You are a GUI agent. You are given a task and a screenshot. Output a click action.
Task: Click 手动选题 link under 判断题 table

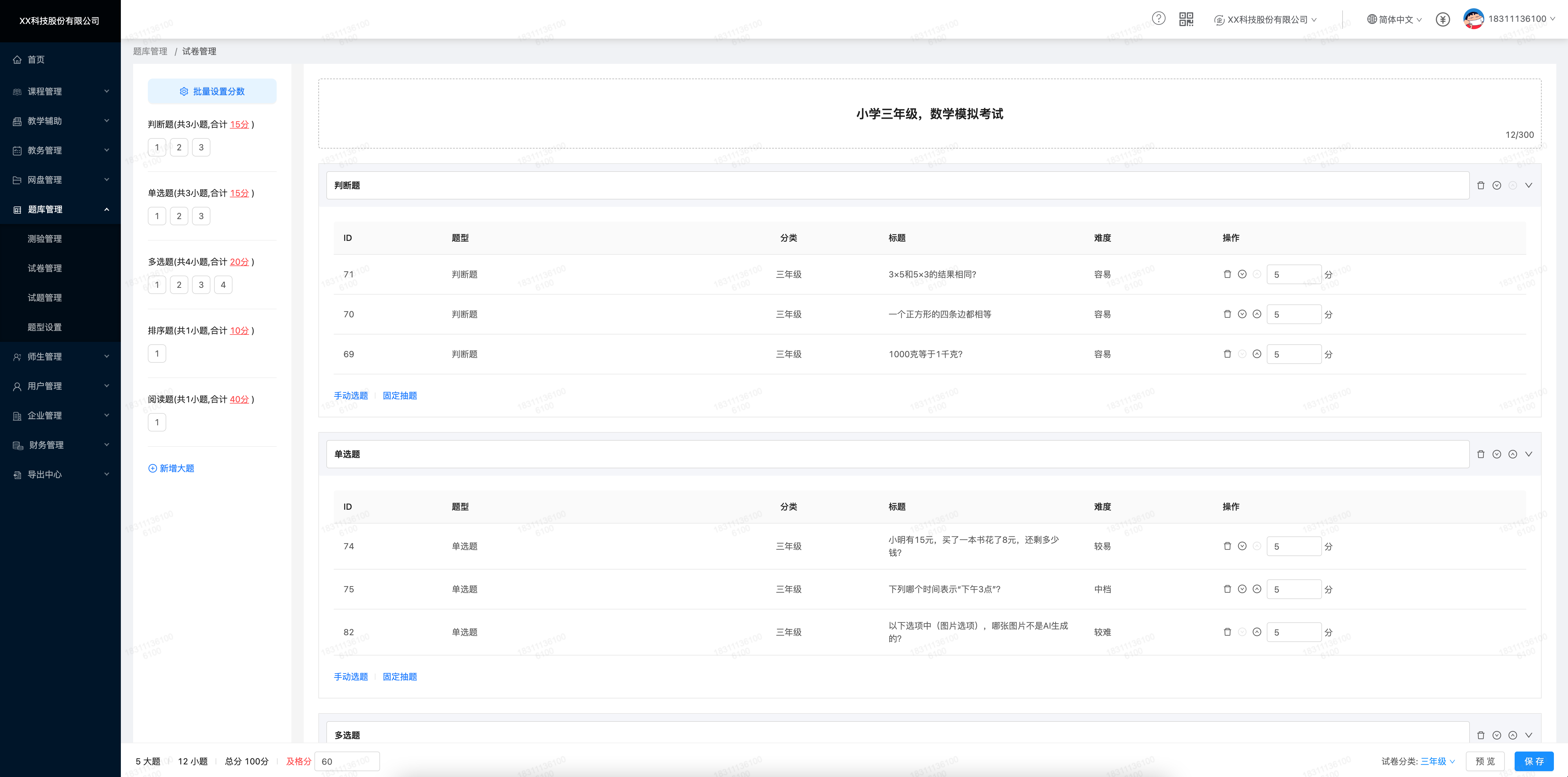(x=351, y=396)
